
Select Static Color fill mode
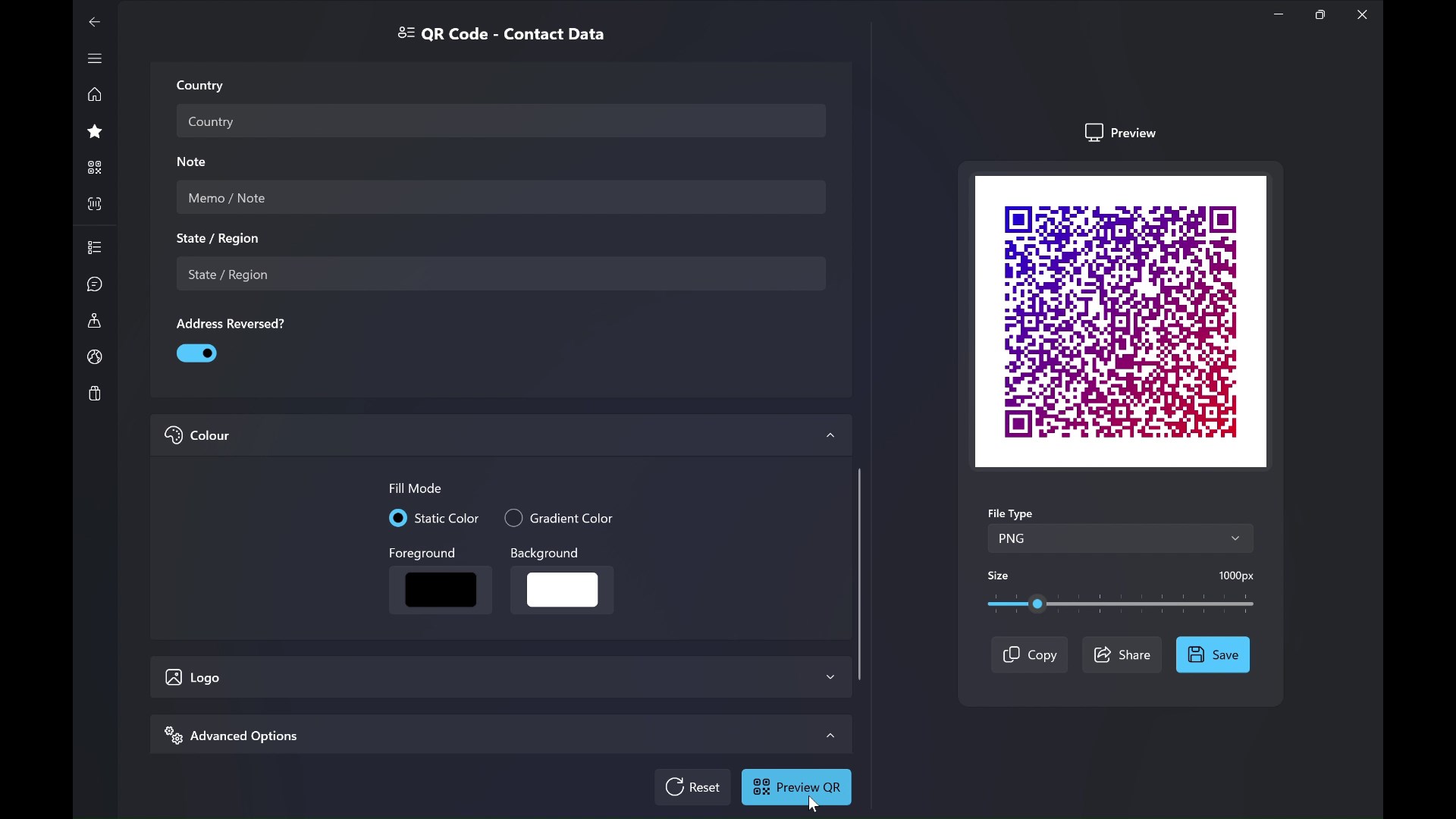(x=398, y=518)
